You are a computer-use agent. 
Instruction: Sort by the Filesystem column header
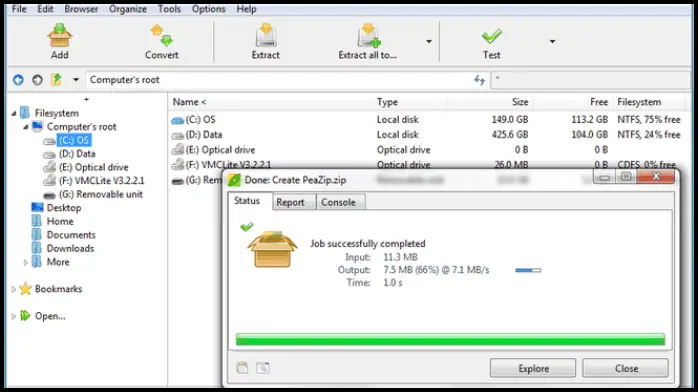(x=639, y=102)
